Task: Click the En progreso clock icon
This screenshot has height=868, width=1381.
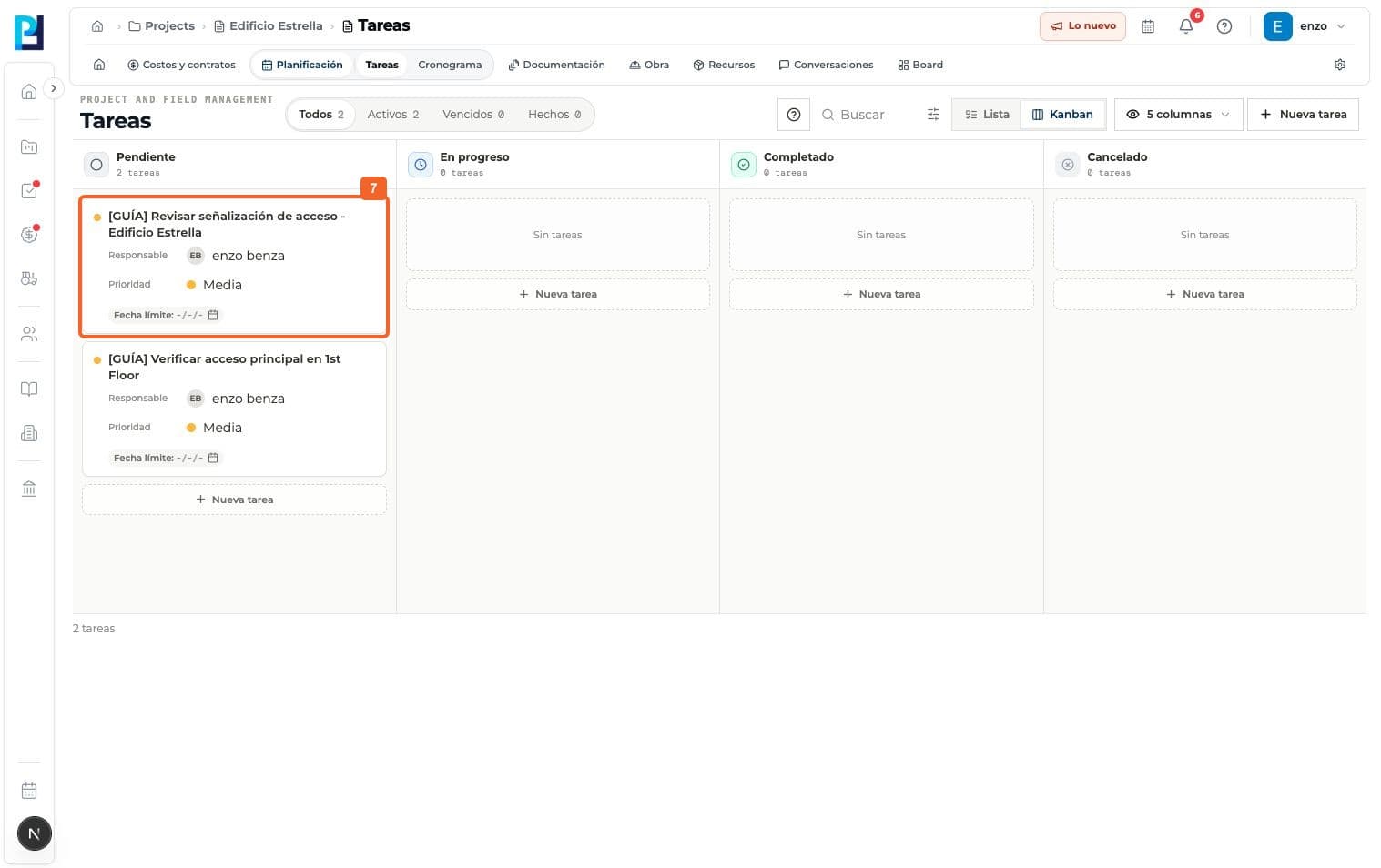Action: click(x=421, y=165)
